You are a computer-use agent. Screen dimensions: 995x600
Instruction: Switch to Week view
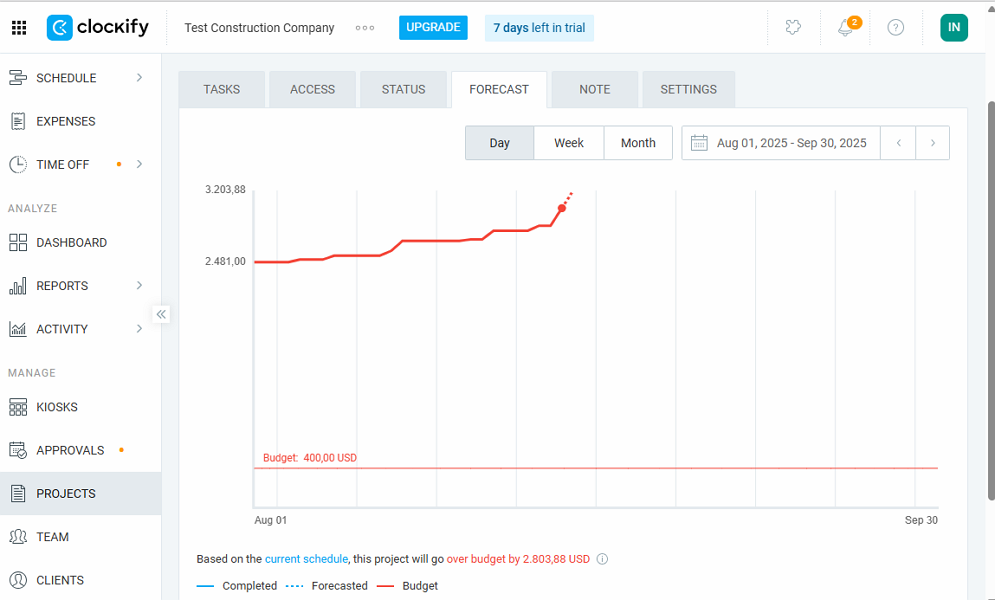pos(568,142)
